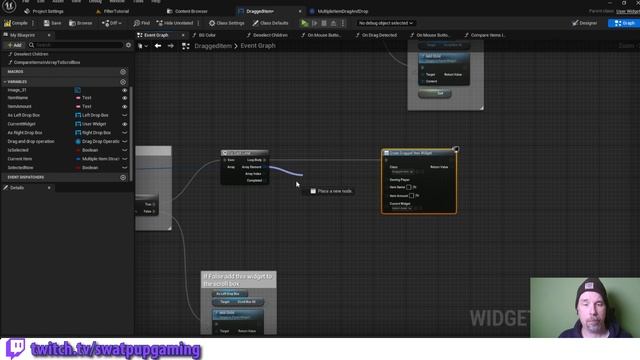This screenshot has height=360, width=640.
Task: Open the Details panel tab
Action: pos(17,188)
